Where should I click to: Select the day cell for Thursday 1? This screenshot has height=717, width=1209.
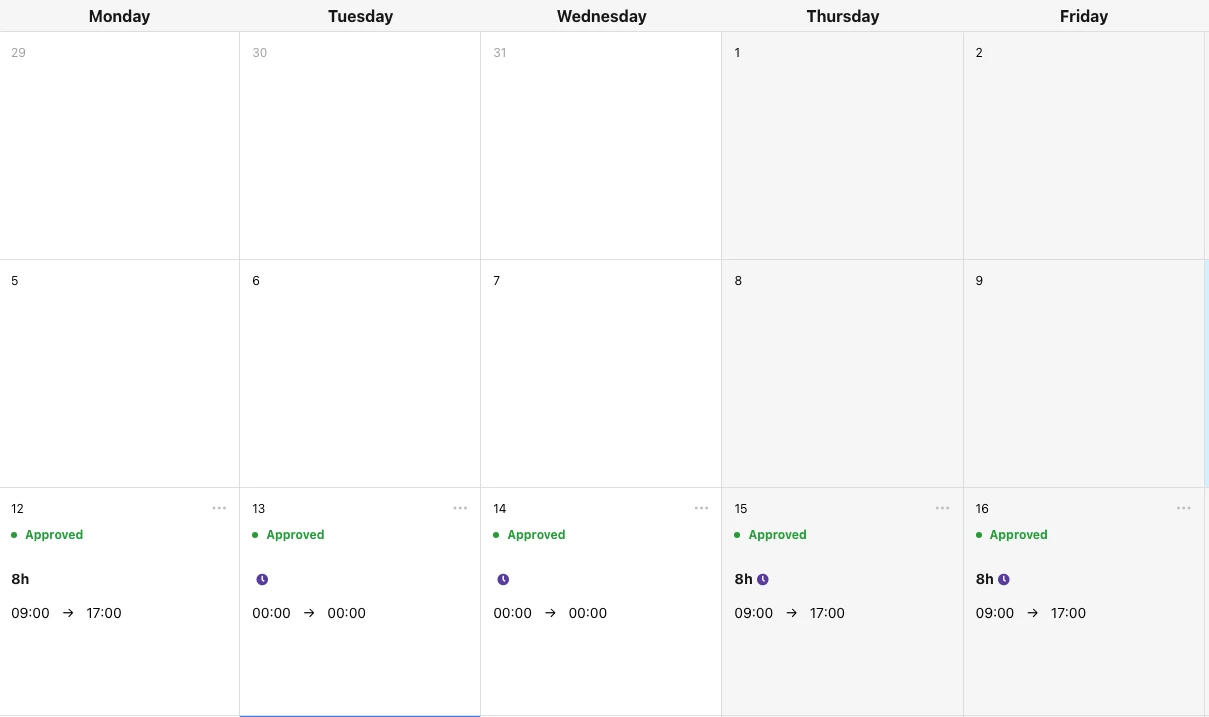click(x=842, y=146)
